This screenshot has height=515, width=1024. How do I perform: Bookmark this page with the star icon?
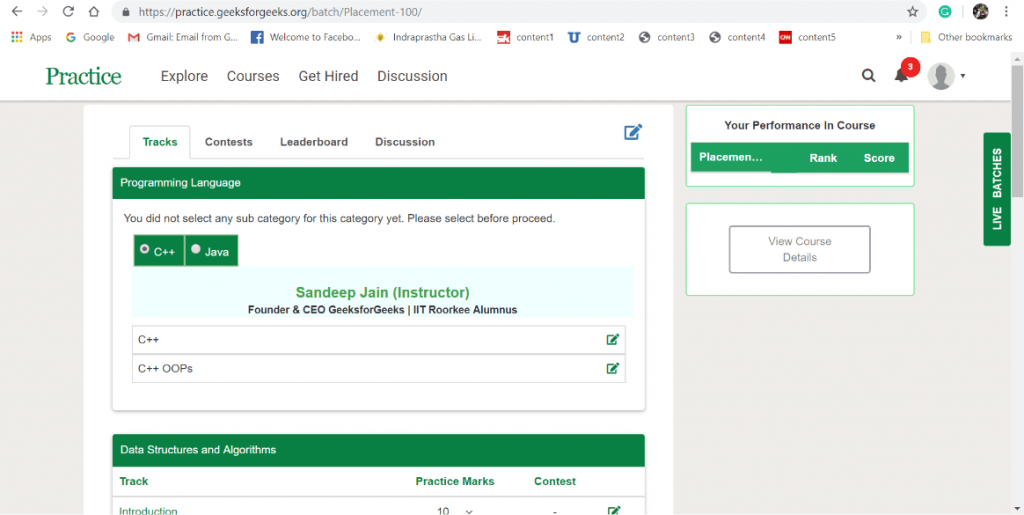point(912,12)
